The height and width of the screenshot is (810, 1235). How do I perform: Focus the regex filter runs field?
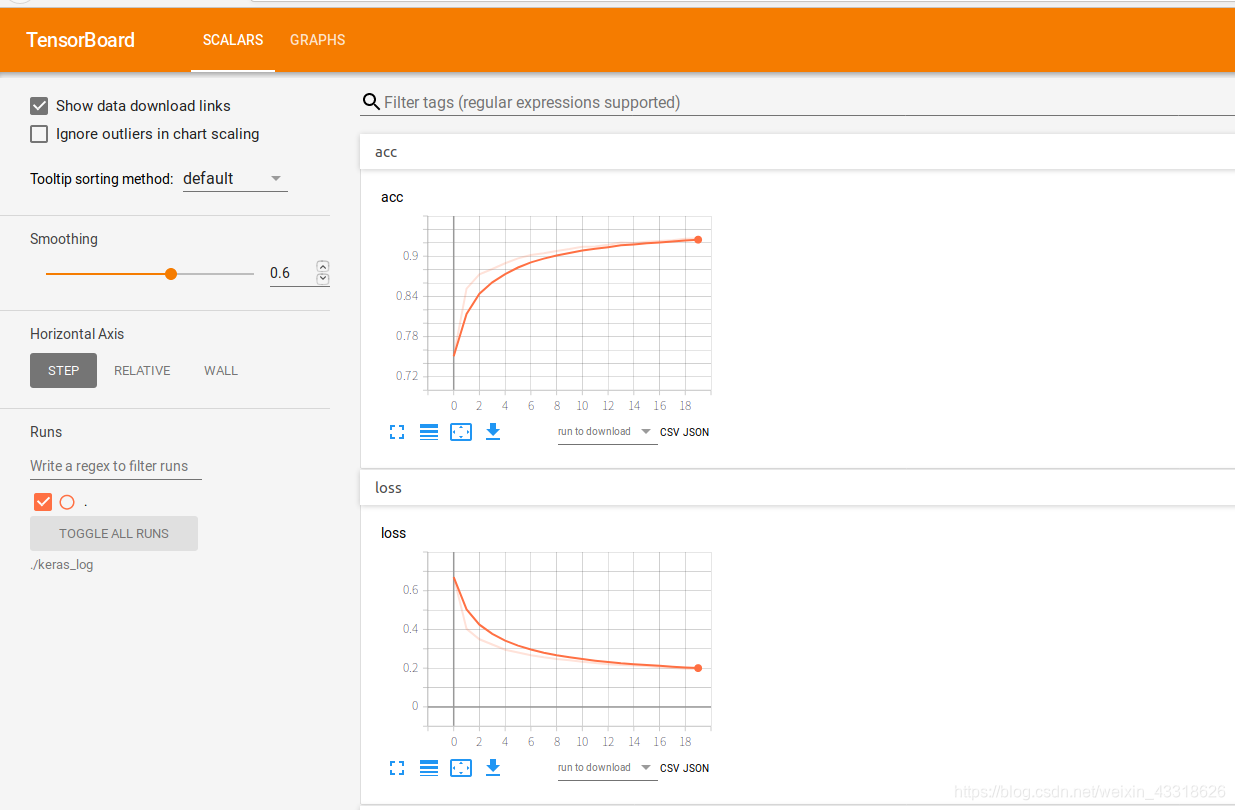(116, 466)
